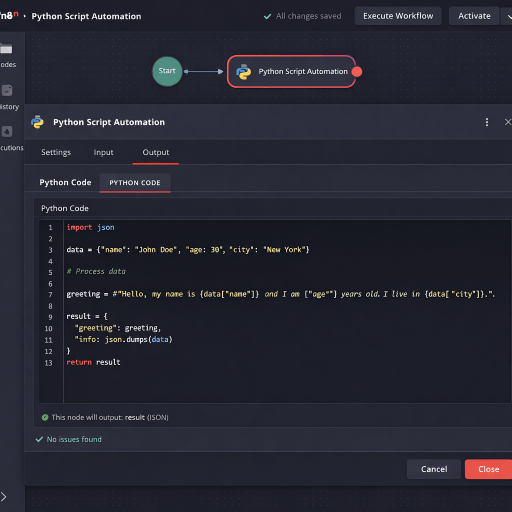Switch to the Input tab
This screenshot has width=512, height=512.
(x=103, y=152)
